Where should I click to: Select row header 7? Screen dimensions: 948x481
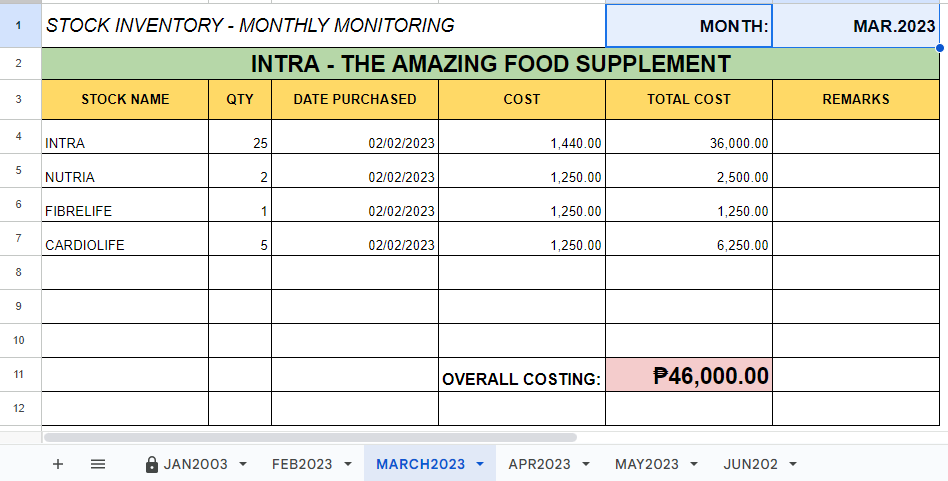[21, 238]
